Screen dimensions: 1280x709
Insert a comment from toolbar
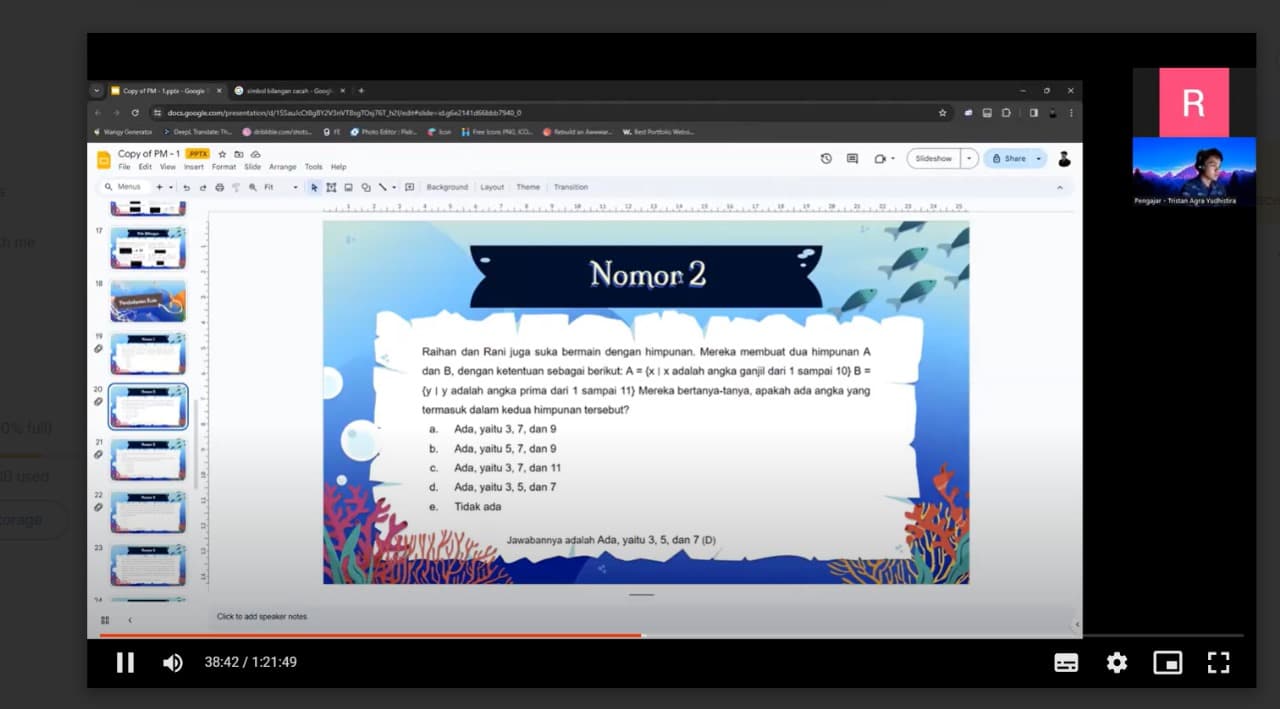[410, 187]
